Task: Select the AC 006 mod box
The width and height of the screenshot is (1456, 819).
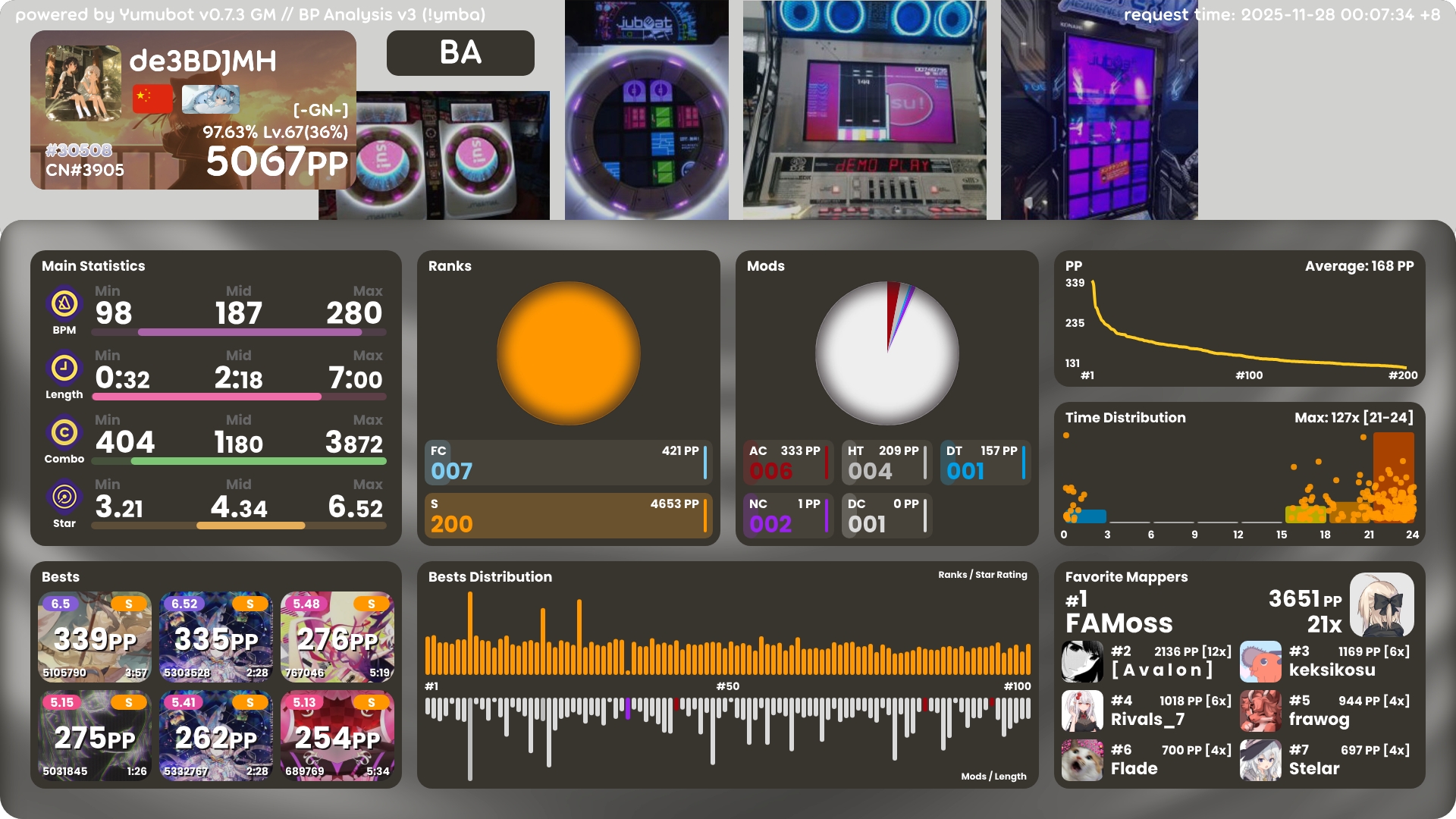Action: coord(787,463)
